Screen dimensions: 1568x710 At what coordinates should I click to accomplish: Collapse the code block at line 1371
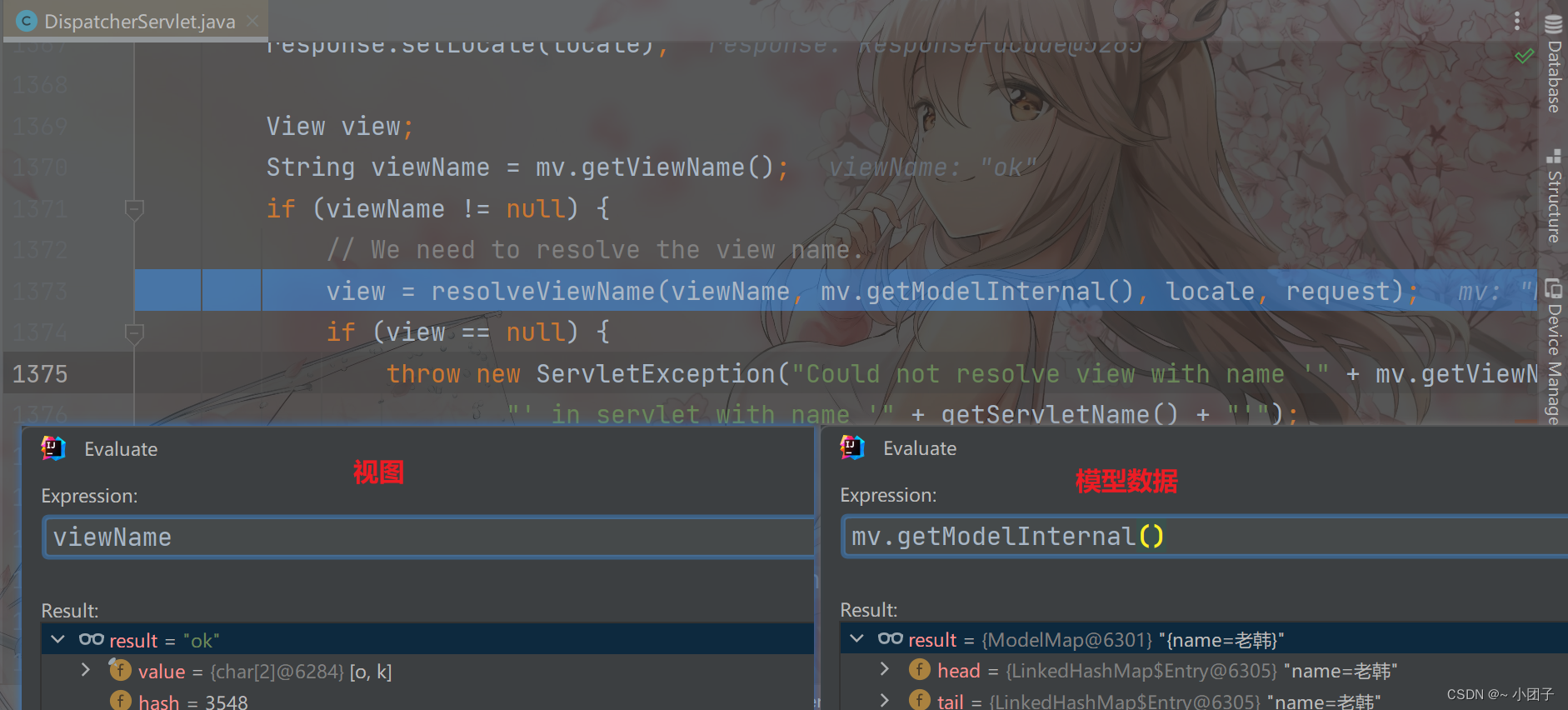tap(134, 209)
